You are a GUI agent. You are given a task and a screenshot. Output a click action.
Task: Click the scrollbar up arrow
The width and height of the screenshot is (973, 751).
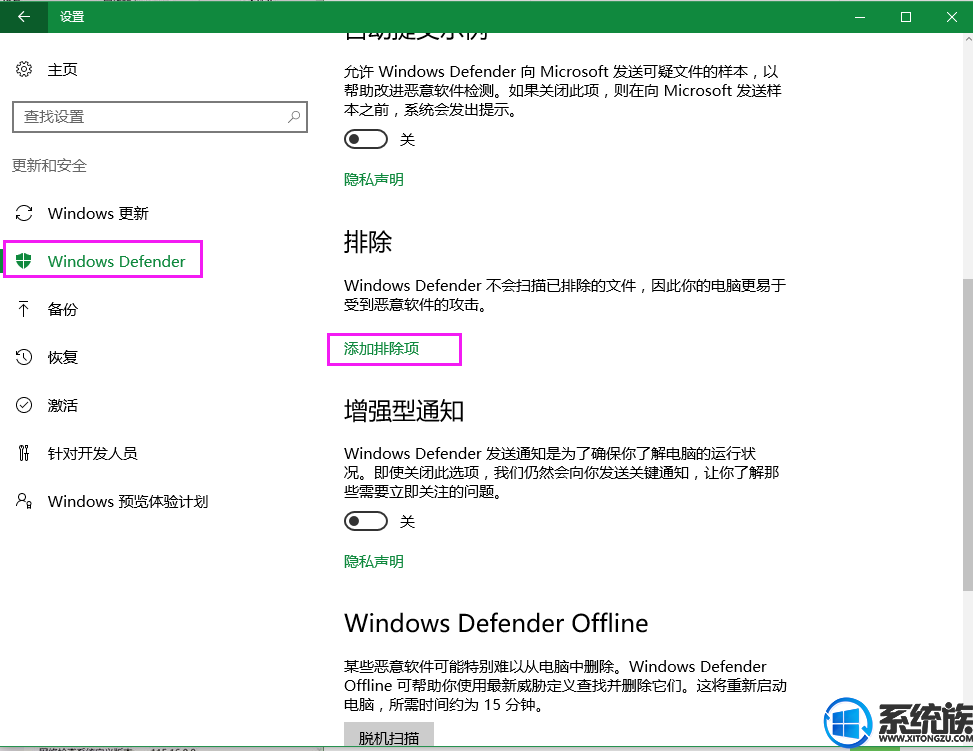click(967, 39)
